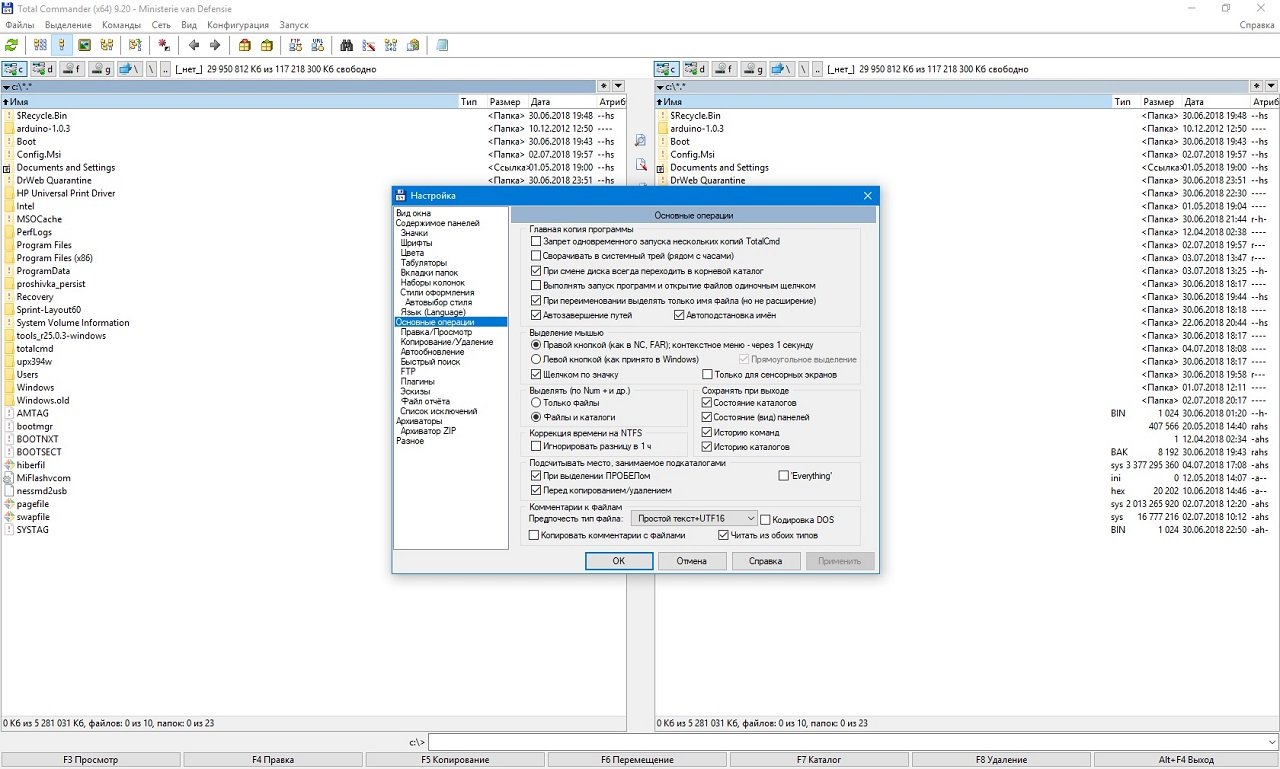
Task: Click the Notepad icon at toolbar end
Action: tap(441, 45)
